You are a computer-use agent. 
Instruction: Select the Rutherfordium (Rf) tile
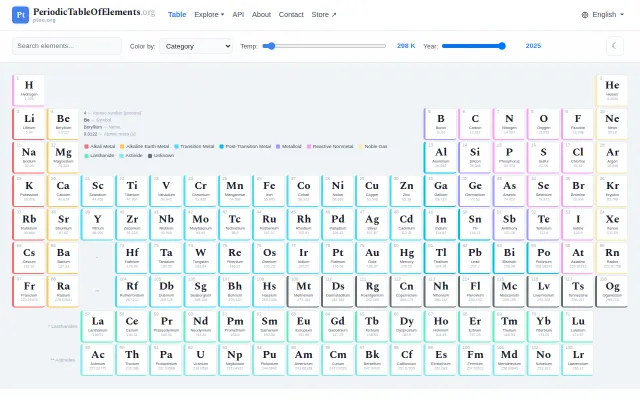[132, 291]
